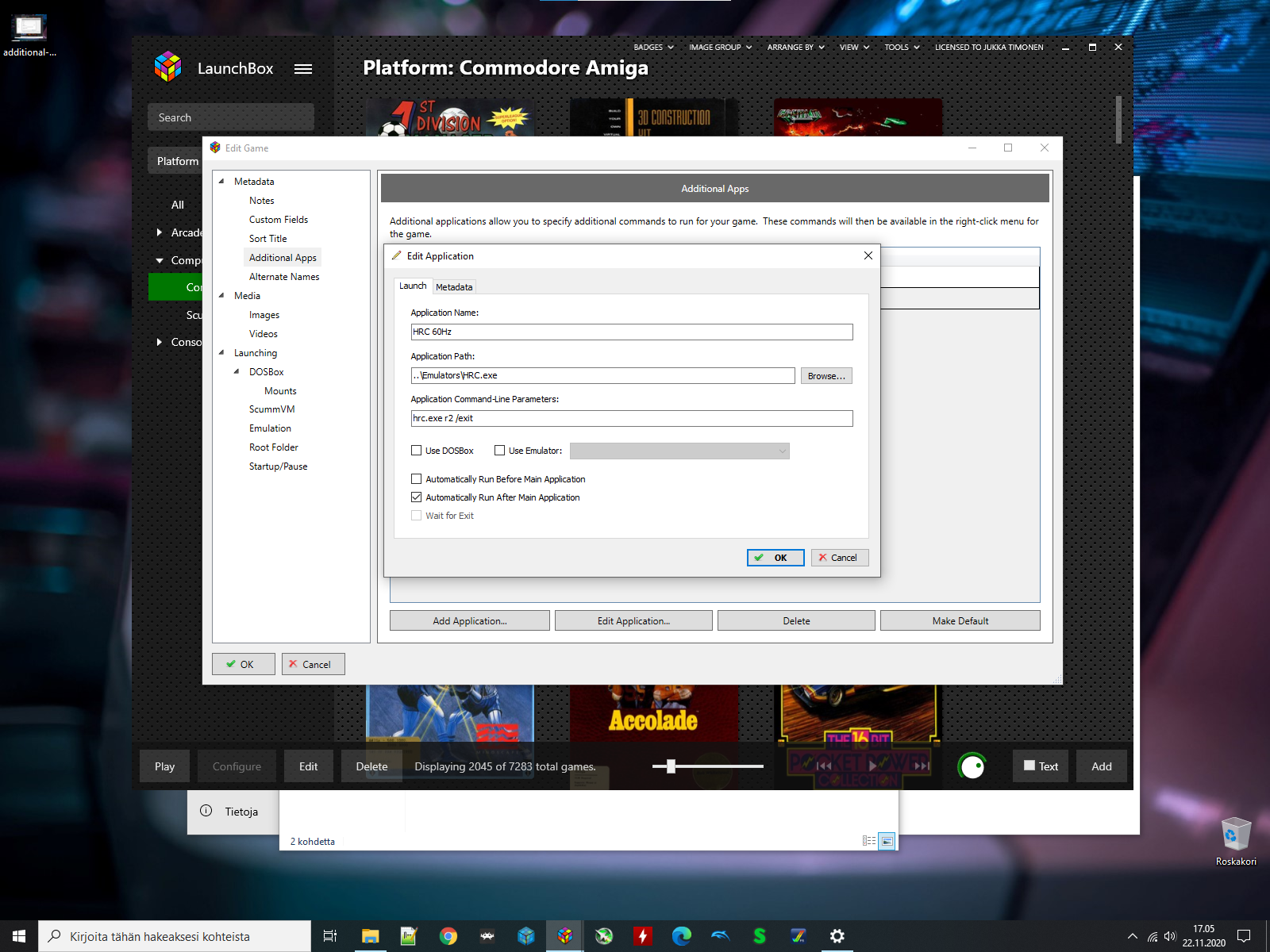Select Alternate Names in the tree
1270x952 pixels.
[x=284, y=277]
